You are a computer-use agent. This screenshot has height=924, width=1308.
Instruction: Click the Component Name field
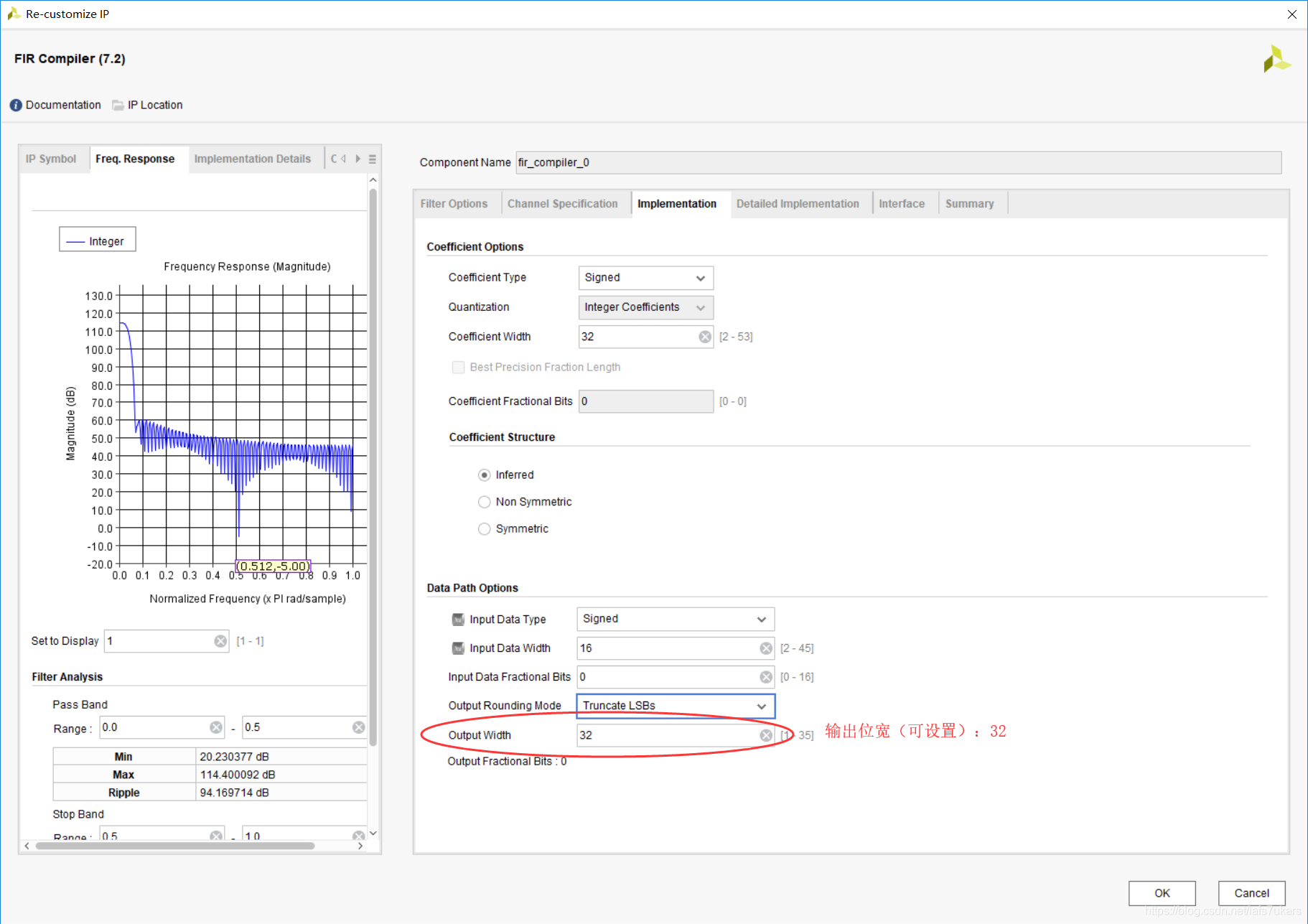[x=898, y=162]
